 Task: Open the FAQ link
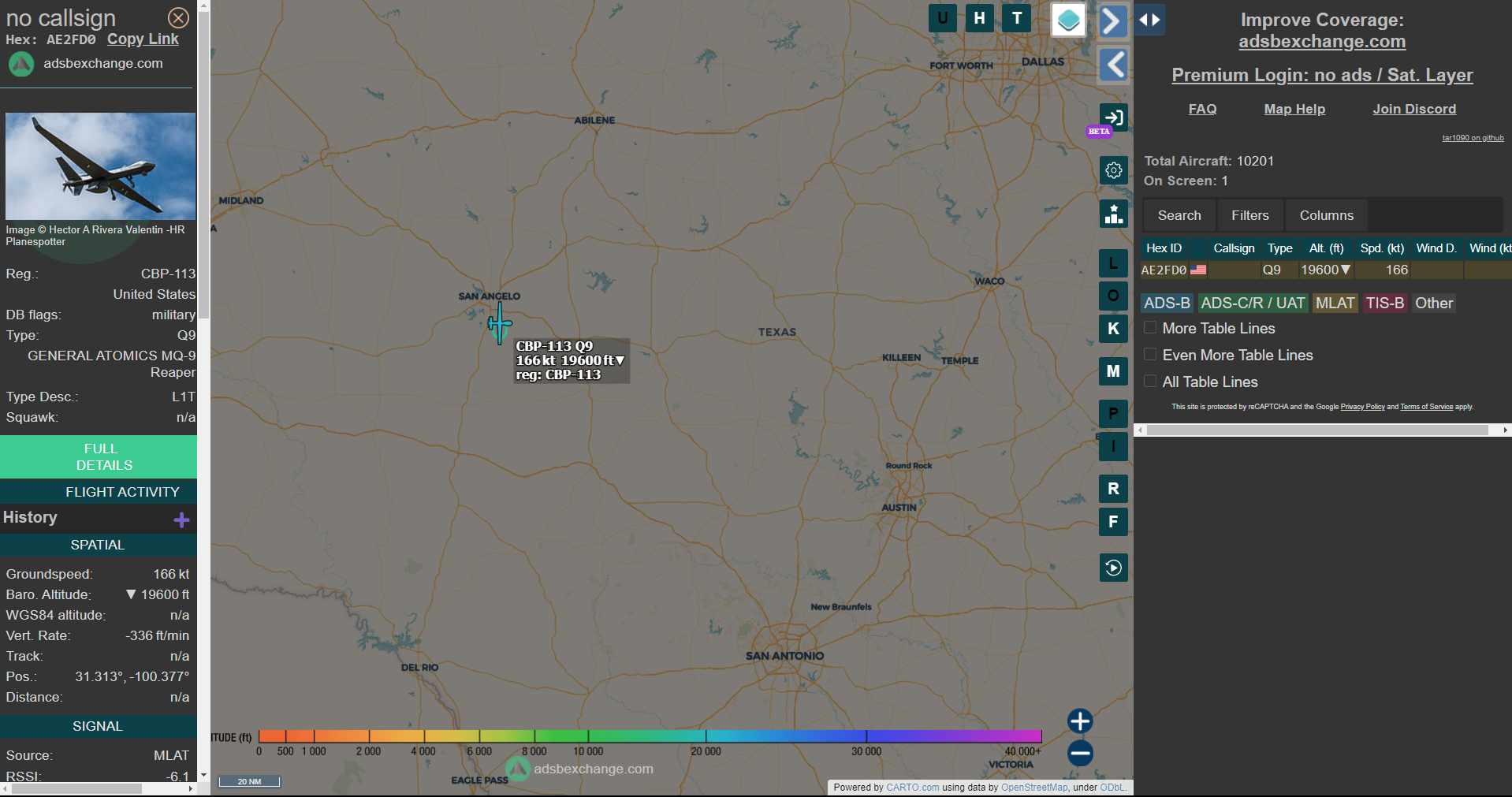coord(1202,109)
